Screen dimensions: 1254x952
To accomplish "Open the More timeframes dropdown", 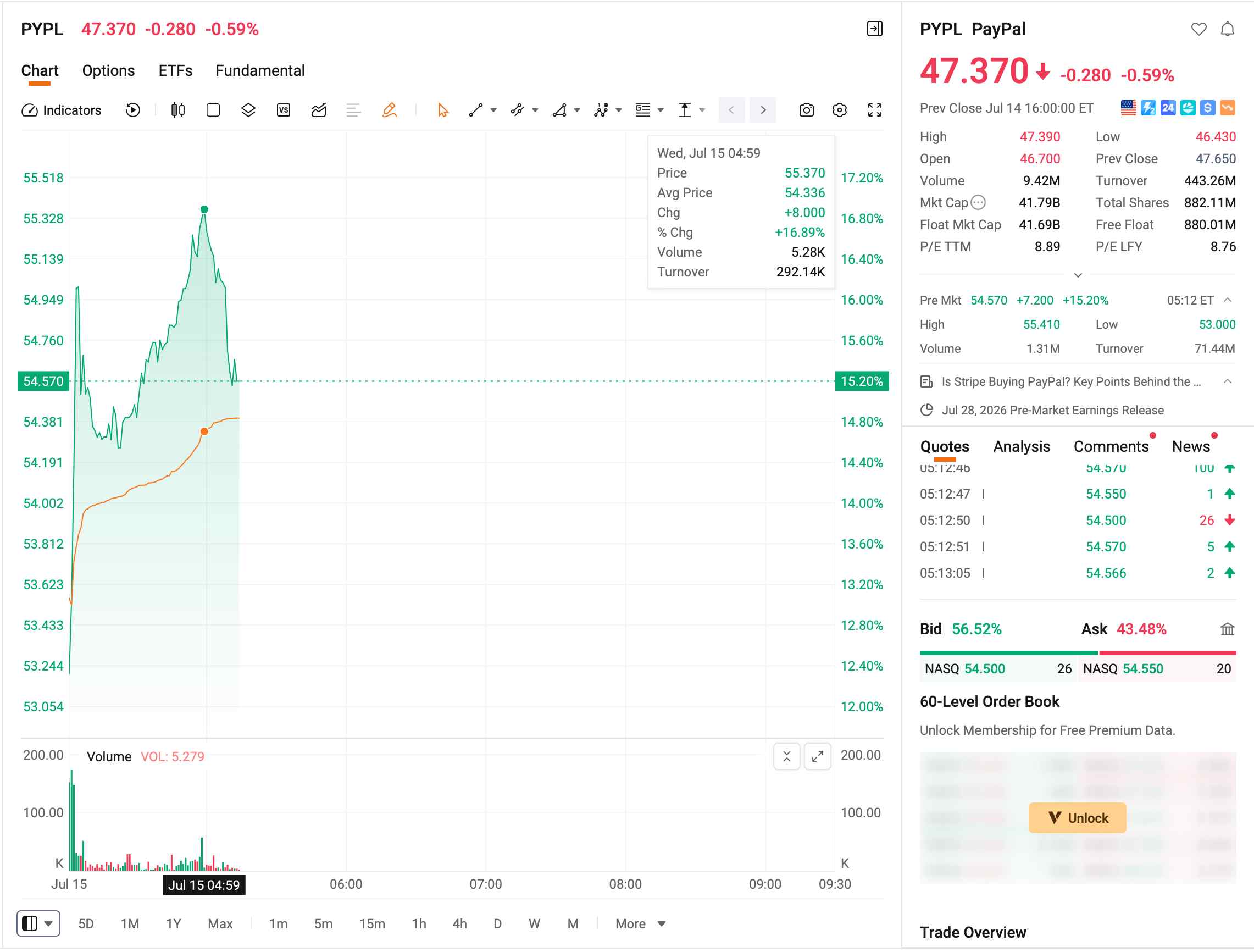I will [x=641, y=924].
